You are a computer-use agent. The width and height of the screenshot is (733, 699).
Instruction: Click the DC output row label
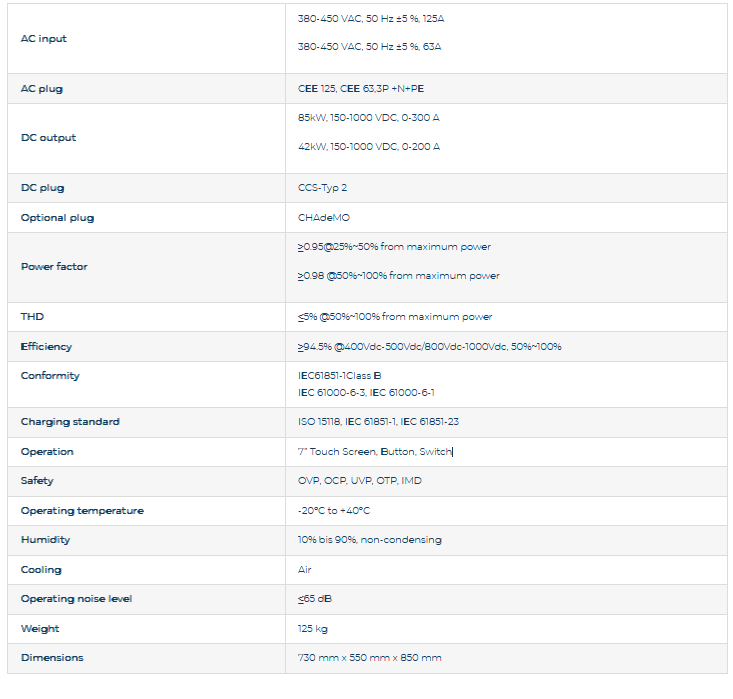coord(48,138)
